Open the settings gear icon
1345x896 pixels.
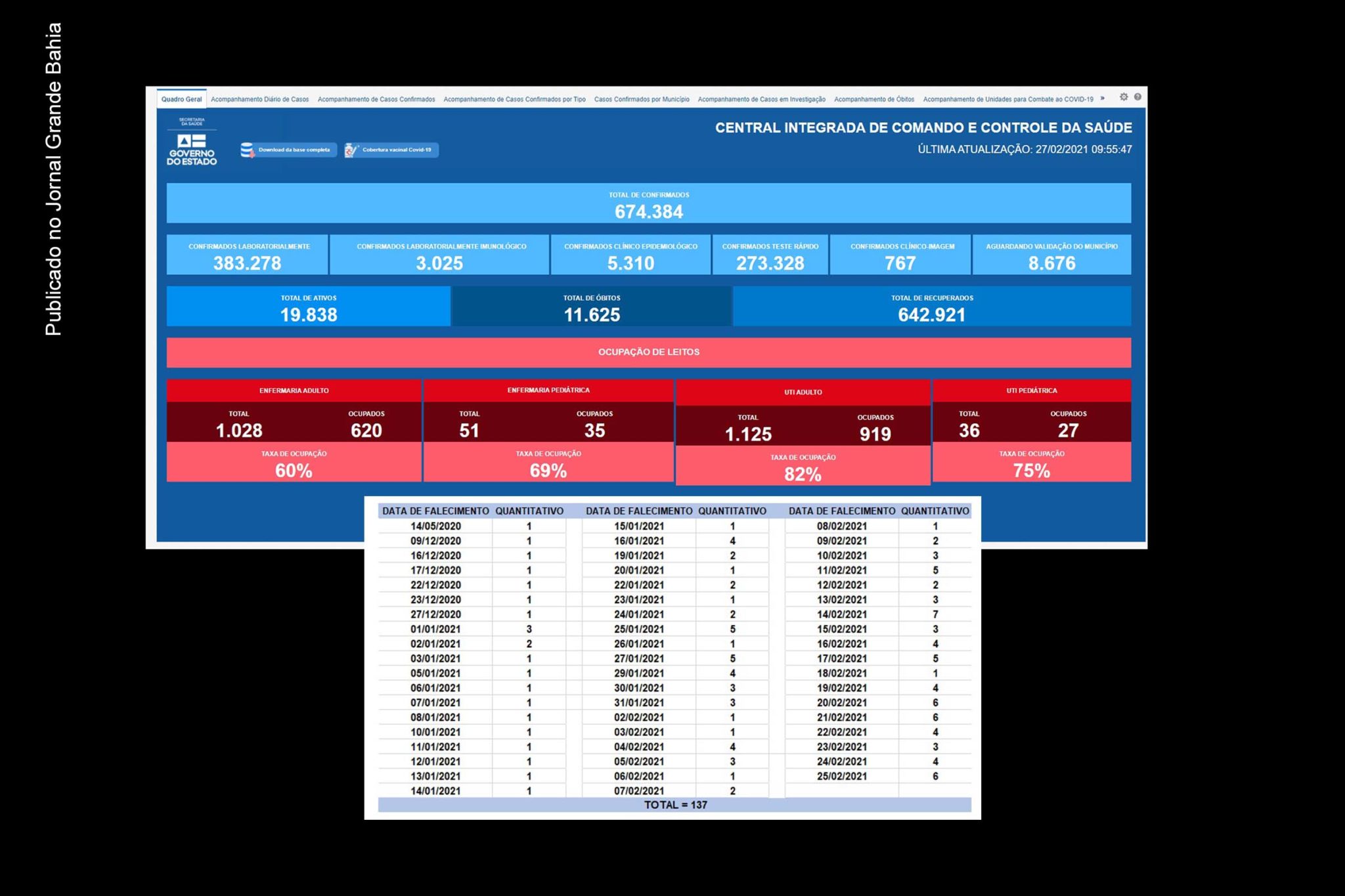pyautogui.click(x=1124, y=97)
